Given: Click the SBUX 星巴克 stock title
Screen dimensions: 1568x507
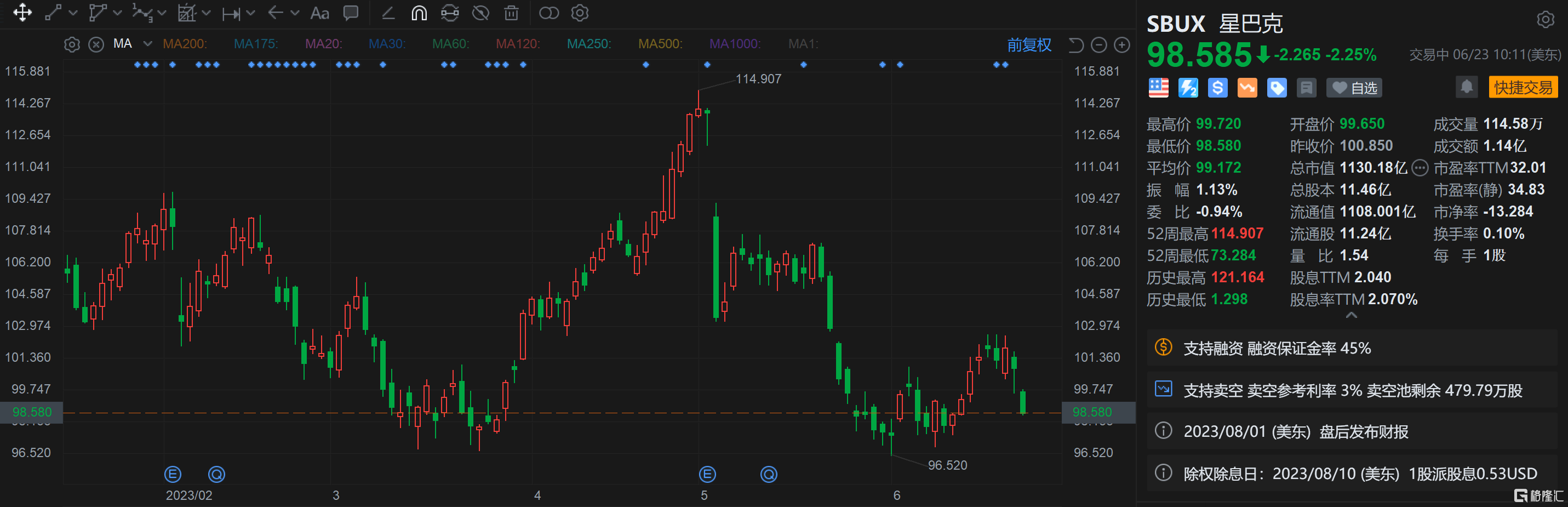Looking at the screenshot, I should tap(1214, 24).
